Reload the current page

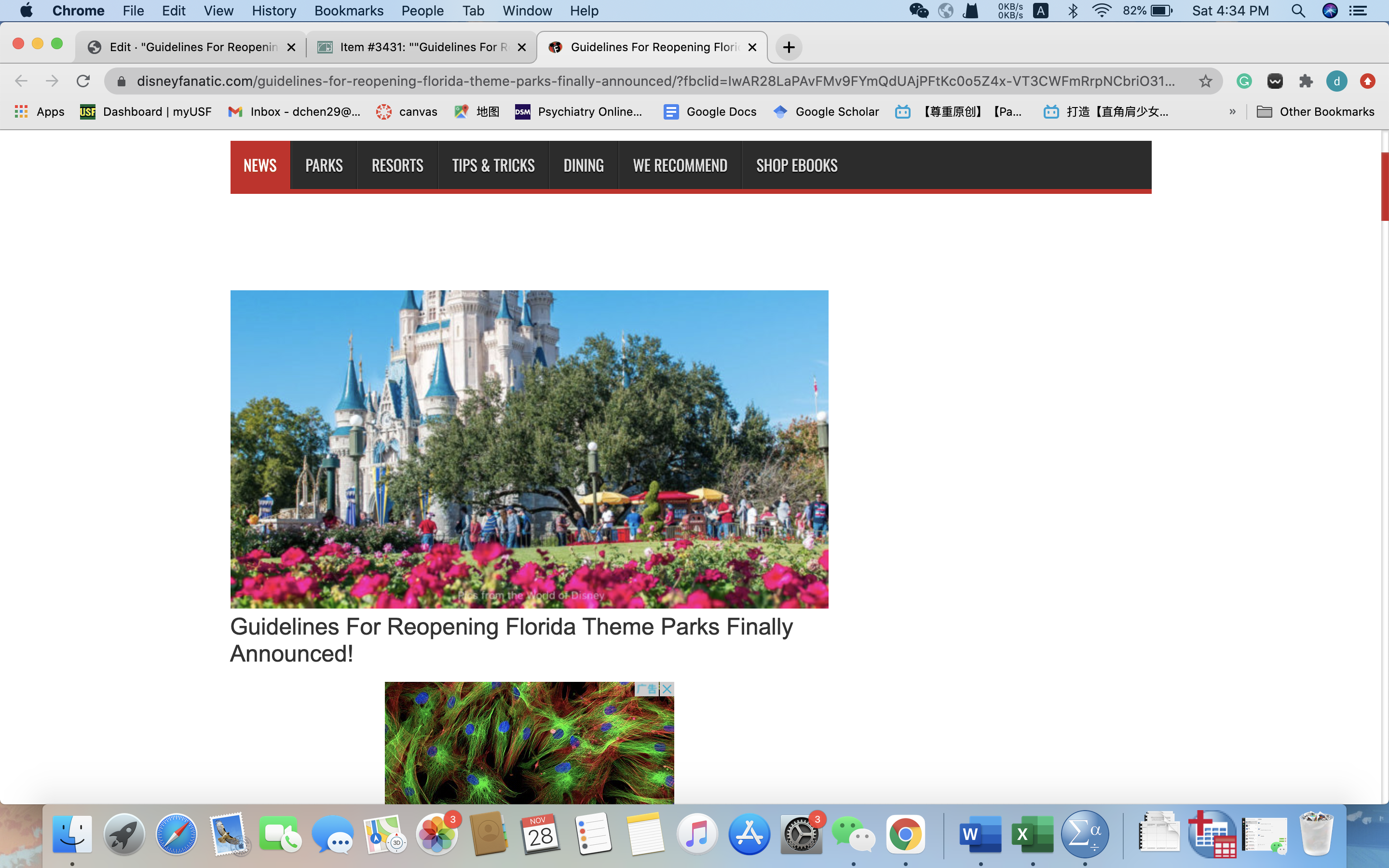click(x=83, y=81)
